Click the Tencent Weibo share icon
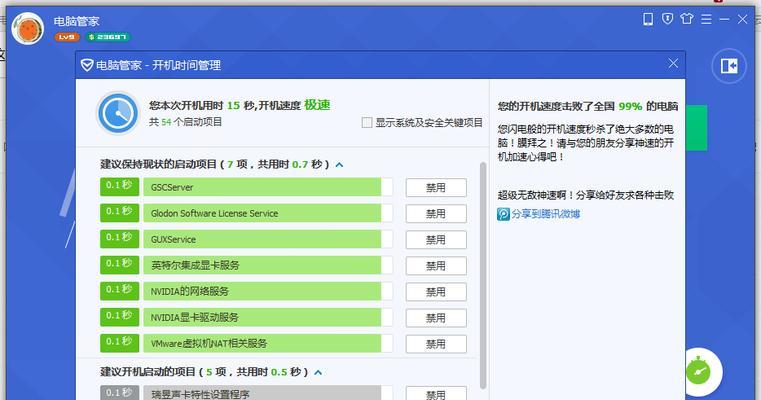Screen dimensions: 761x400 coord(503,214)
